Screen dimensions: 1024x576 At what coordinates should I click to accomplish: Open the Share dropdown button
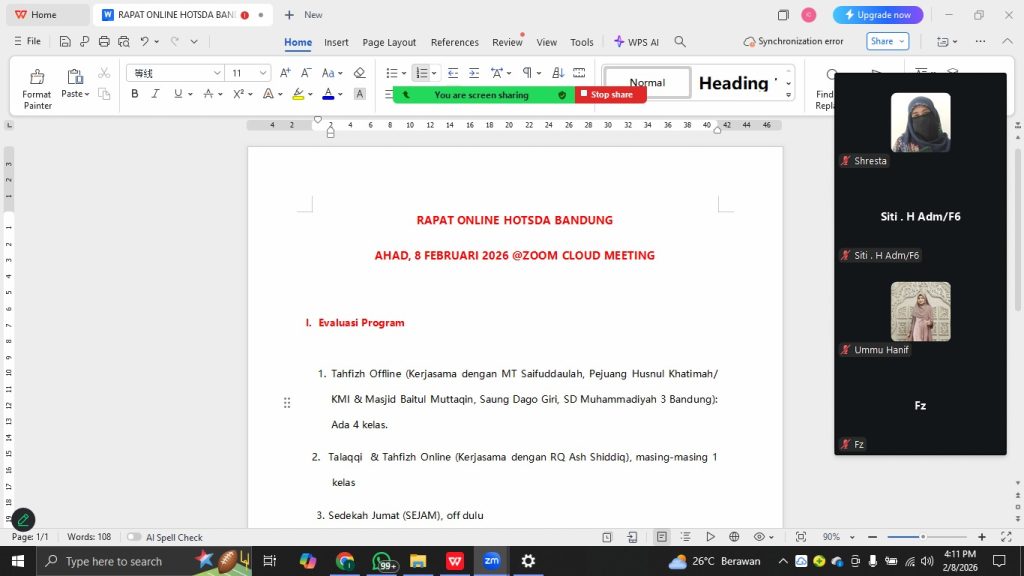point(887,42)
